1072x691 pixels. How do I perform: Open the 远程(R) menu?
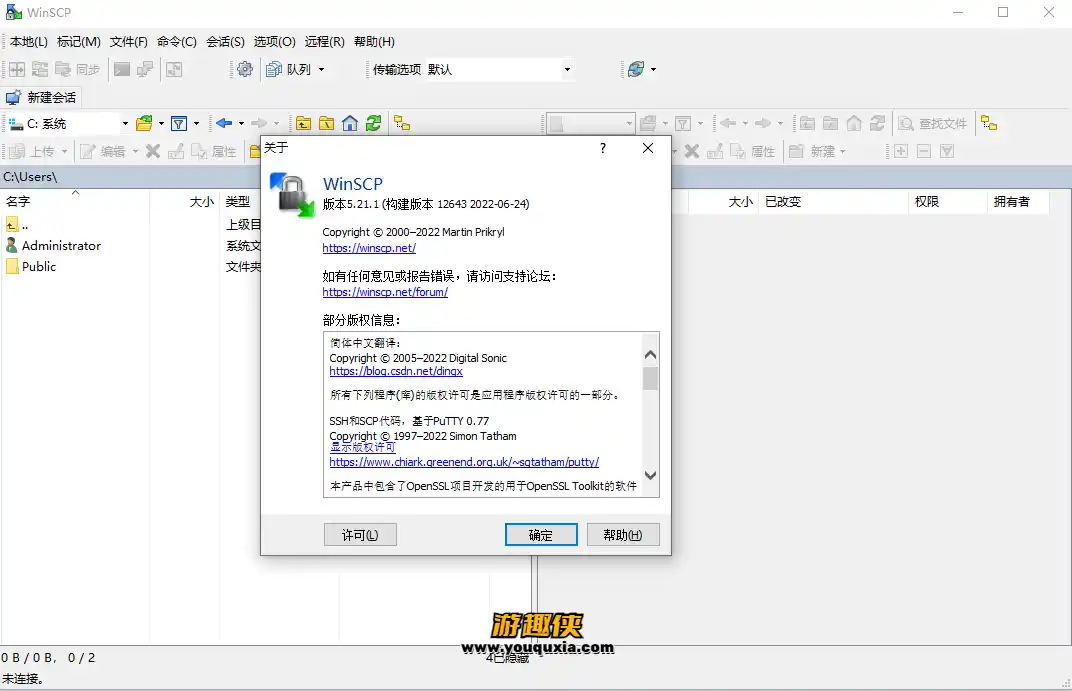pos(324,42)
